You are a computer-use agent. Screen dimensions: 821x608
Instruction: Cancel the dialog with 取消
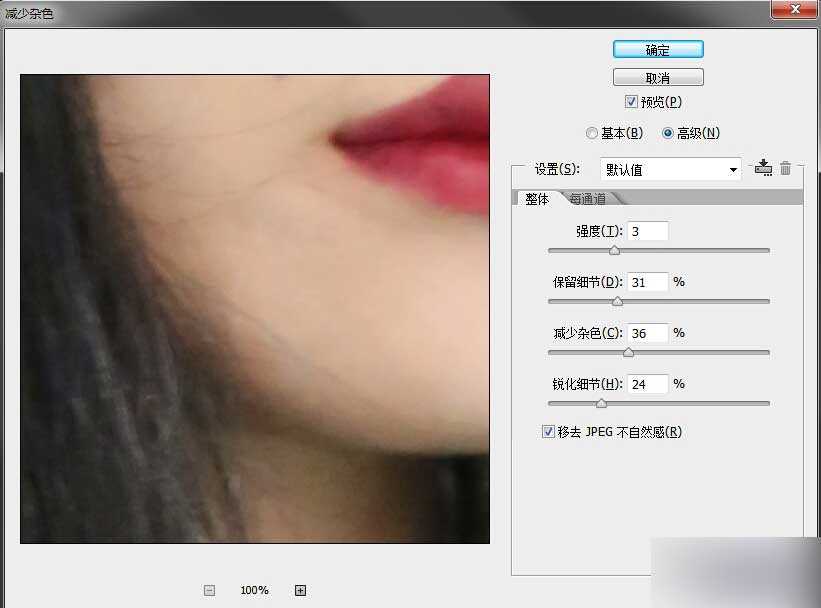658,76
